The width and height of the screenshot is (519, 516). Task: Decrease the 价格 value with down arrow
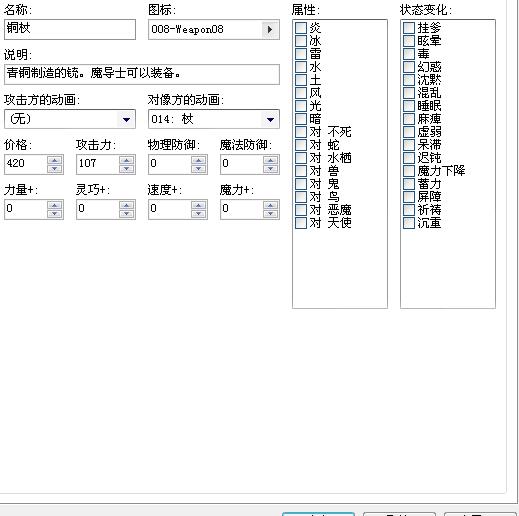[x=55, y=169]
